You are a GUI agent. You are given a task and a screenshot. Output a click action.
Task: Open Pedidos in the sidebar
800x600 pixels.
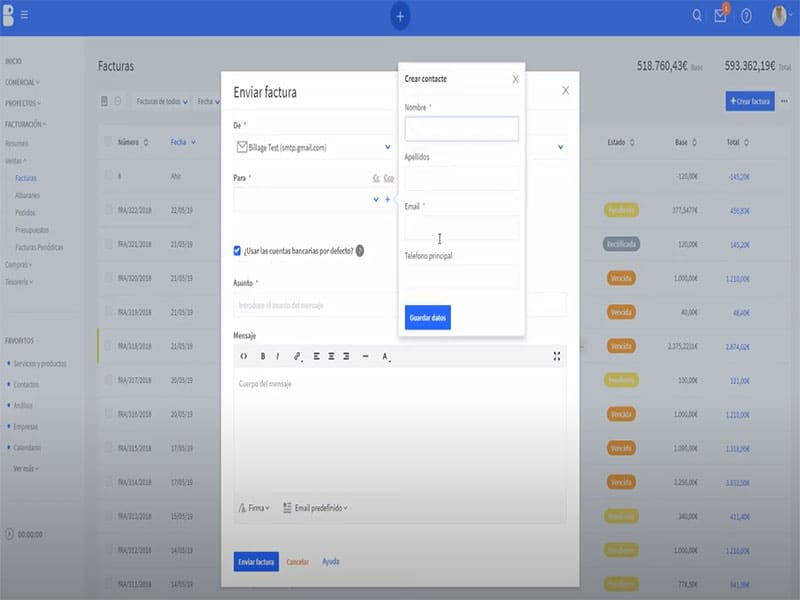pos(26,212)
